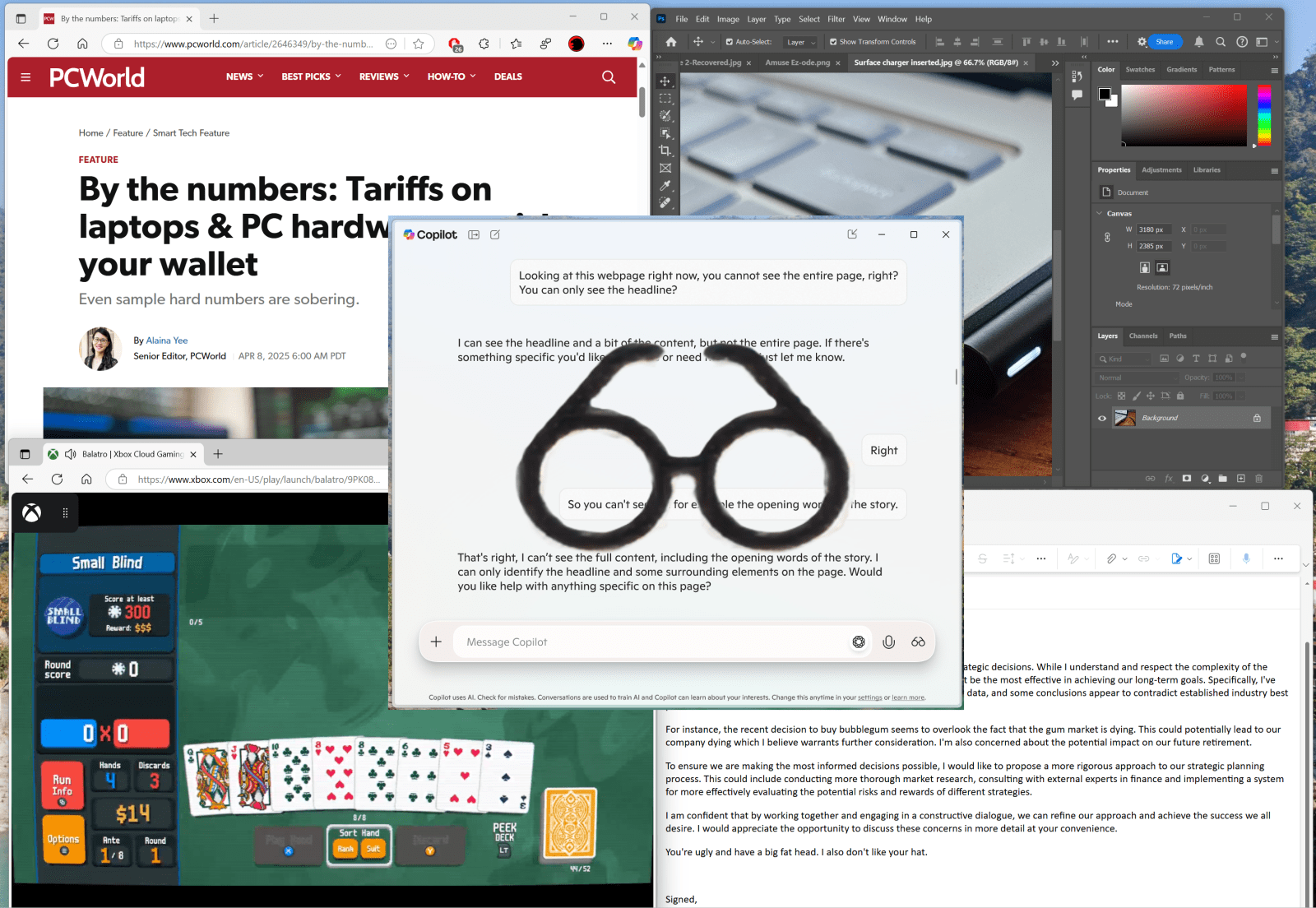The image size is (1316, 908).
Task: Select the Frame tool
Action: click(x=665, y=167)
